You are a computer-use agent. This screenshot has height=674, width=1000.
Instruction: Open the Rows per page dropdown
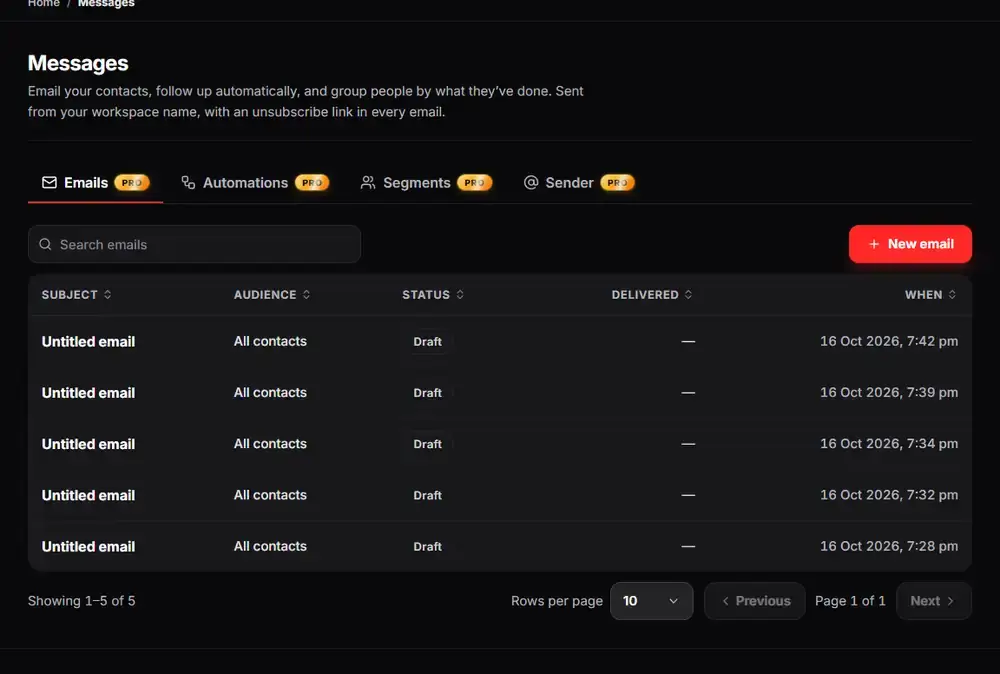pos(651,601)
